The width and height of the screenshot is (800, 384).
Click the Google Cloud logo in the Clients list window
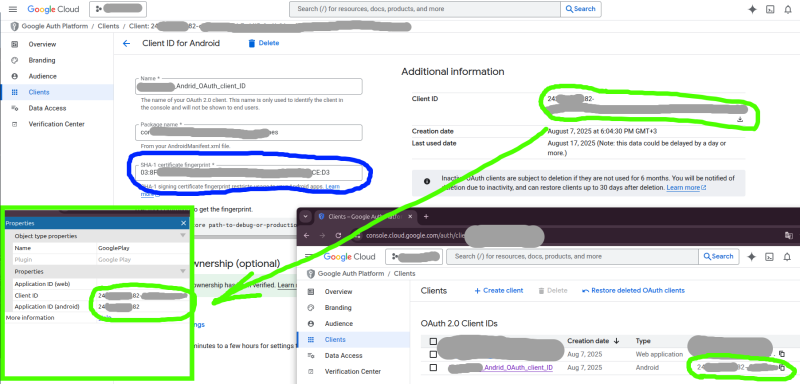(x=349, y=257)
